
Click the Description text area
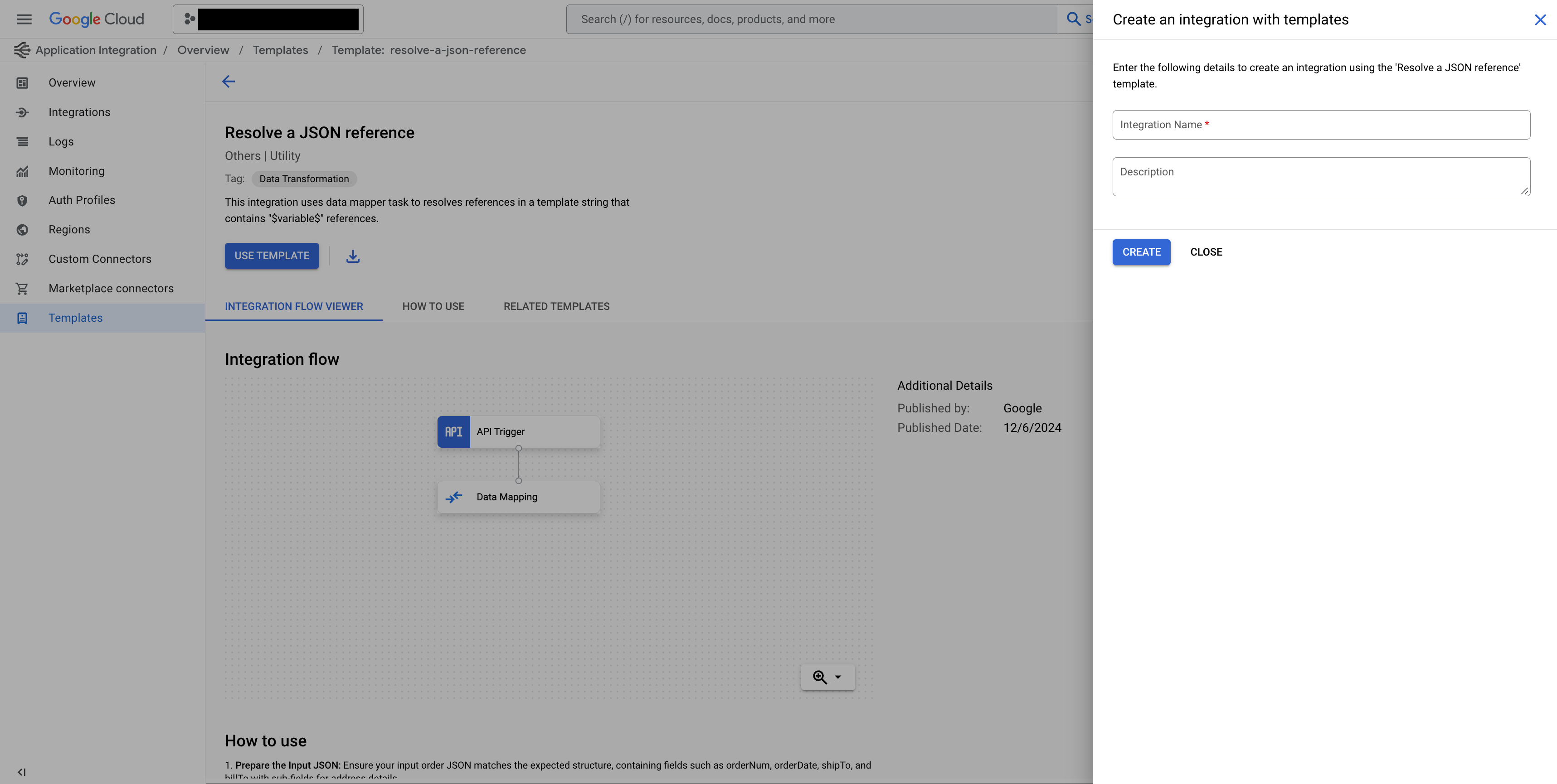point(1322,176)
